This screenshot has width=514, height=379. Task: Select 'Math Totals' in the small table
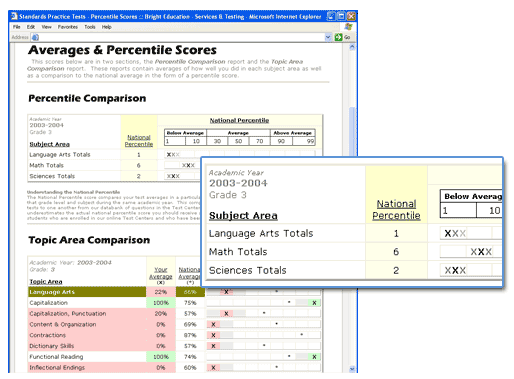(x=46, y=165)
